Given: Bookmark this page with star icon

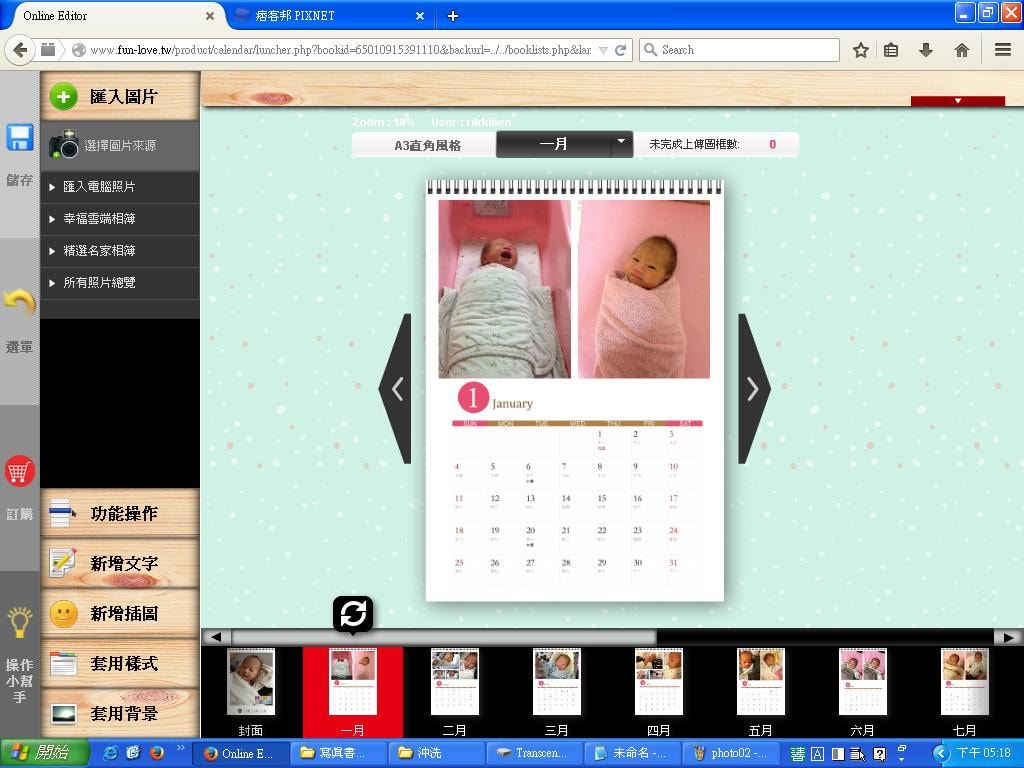Looking at the screenshot, I should tap(861, 50).
